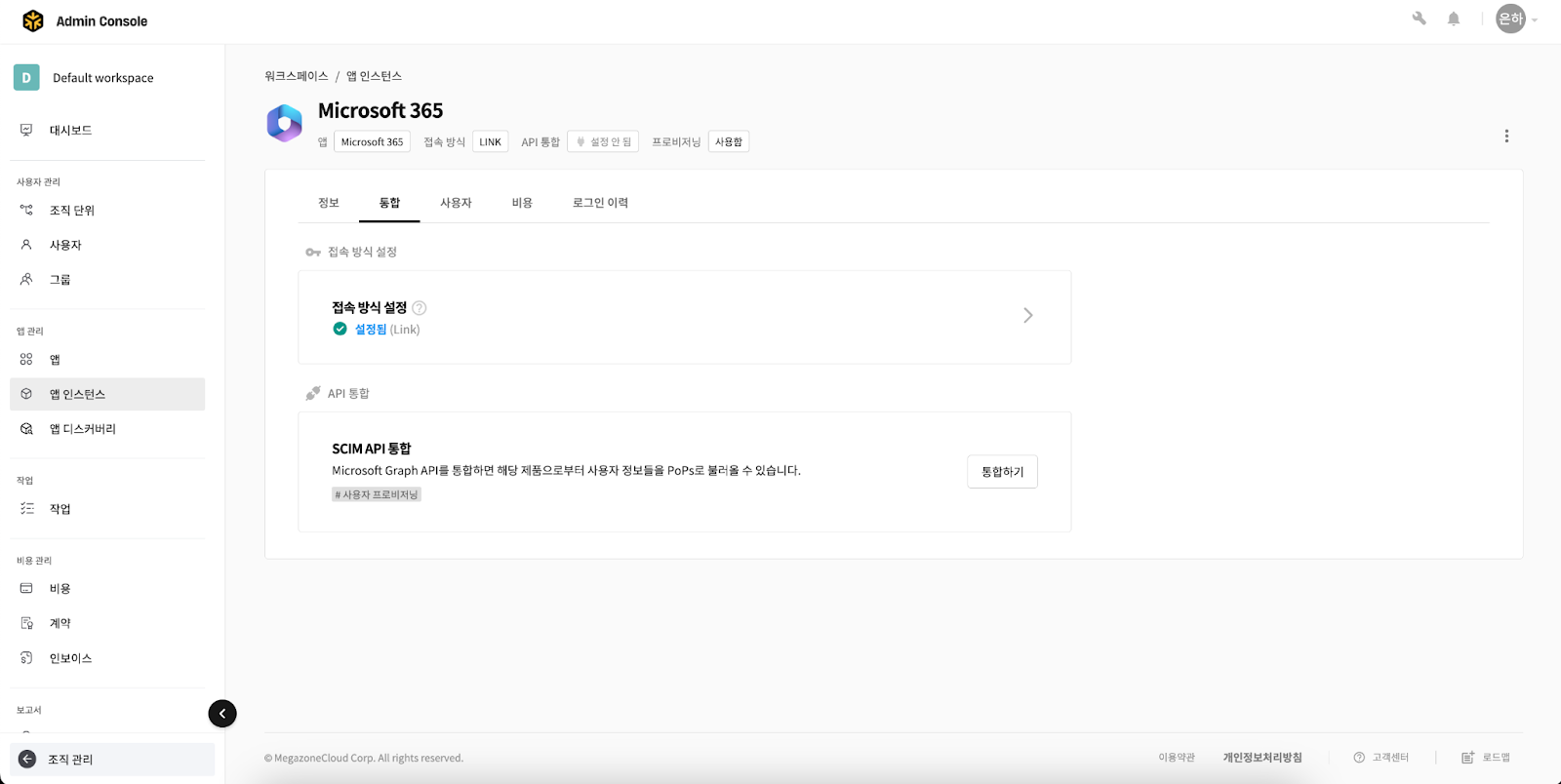Click the Microsoft 365 page title
Viewport: 1561px width, 784px height.
380,110
